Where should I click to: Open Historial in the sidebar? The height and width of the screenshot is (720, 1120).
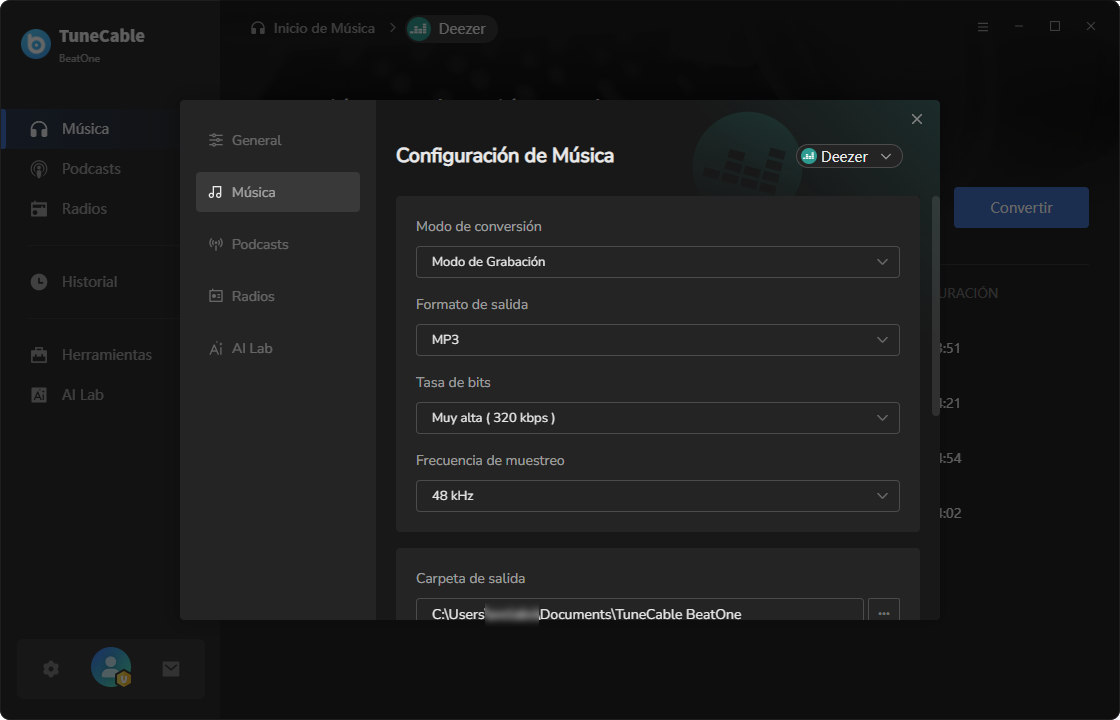tap(89, 282)
